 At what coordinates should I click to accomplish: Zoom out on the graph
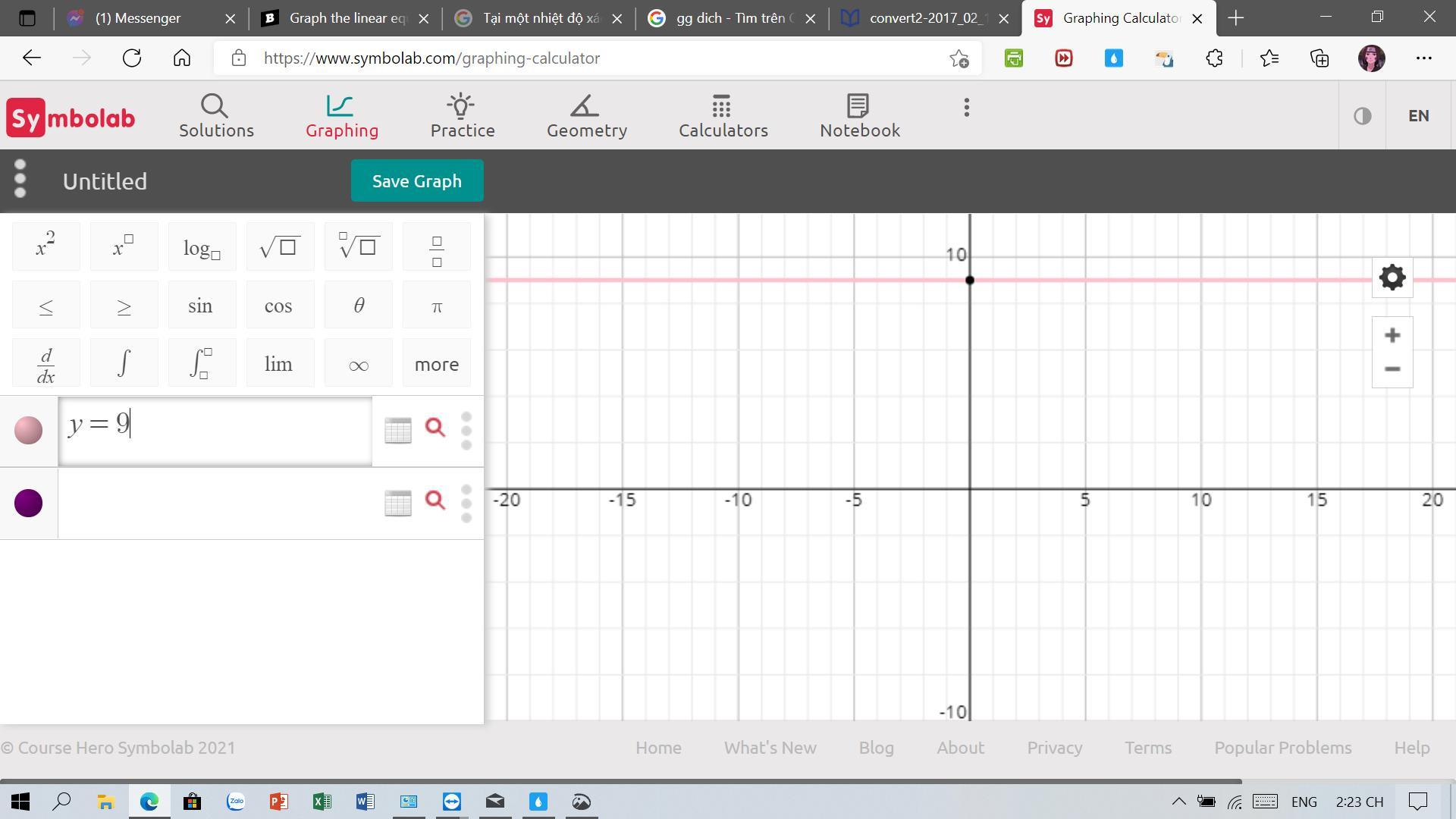click(x=1392, y=369)
